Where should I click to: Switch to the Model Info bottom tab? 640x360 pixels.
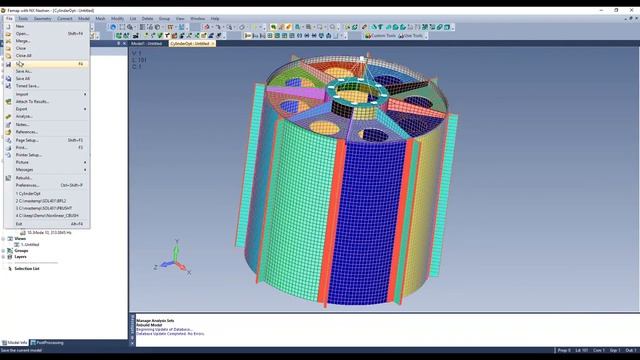pos(15,343)
